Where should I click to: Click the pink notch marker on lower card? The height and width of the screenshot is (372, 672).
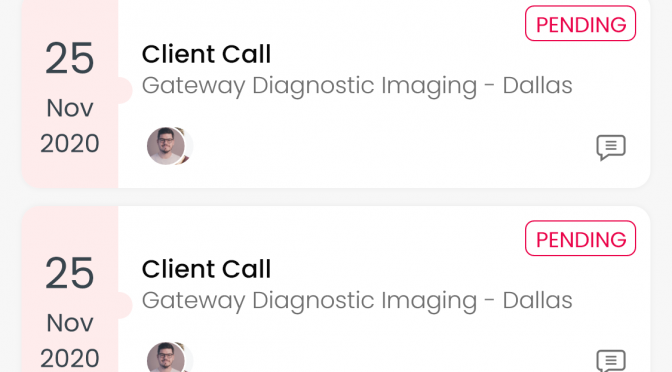pyautogui.click(x=124, y=305)
